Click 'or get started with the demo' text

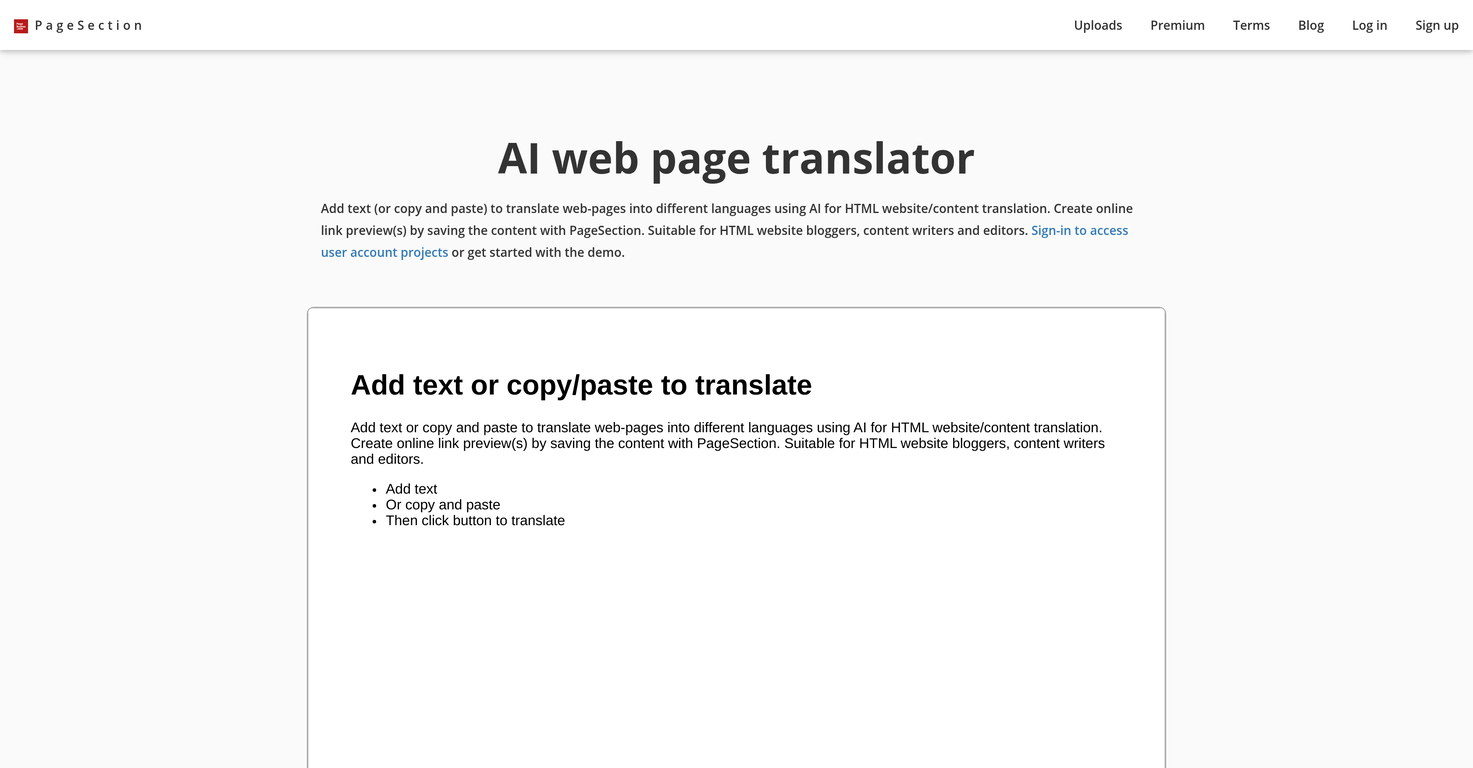pos(538,252)
